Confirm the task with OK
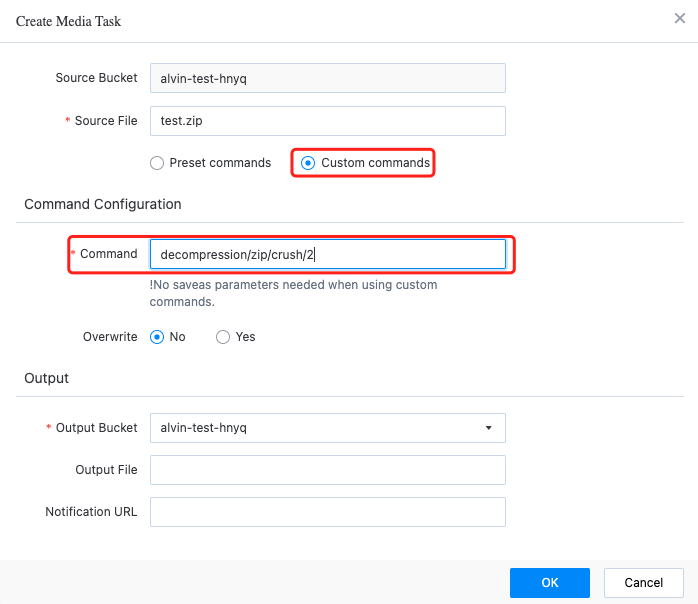Image resolution: width=698 pixels, height=604 pixels. click(x=550, y=583)
